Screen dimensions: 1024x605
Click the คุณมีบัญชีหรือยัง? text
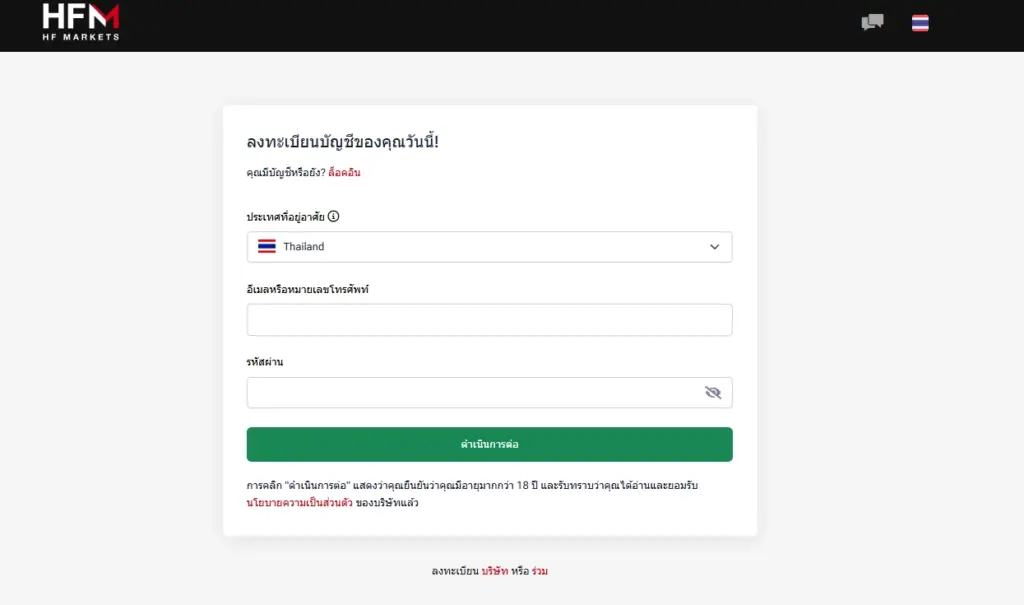(x=286, y=173)
